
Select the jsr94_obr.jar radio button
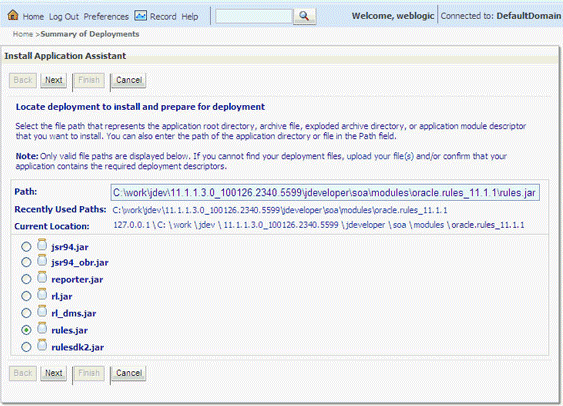pos(26,262)
